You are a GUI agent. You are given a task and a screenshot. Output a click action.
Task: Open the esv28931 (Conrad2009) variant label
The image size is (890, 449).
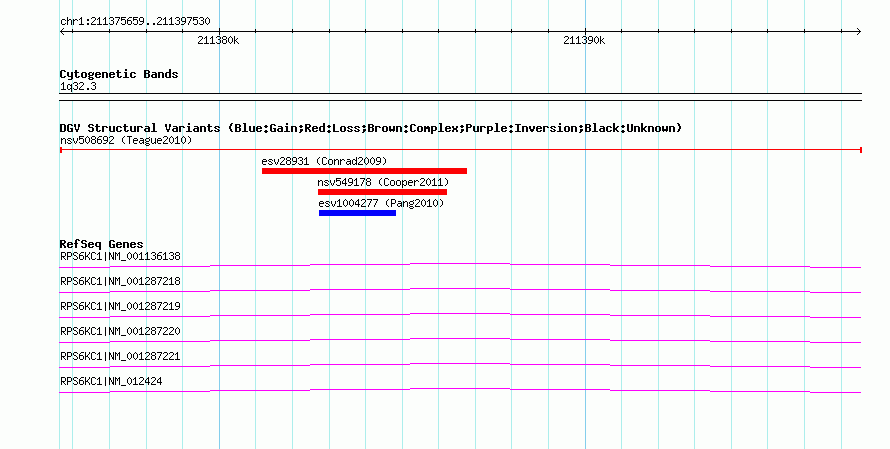(x=324, y=161)
